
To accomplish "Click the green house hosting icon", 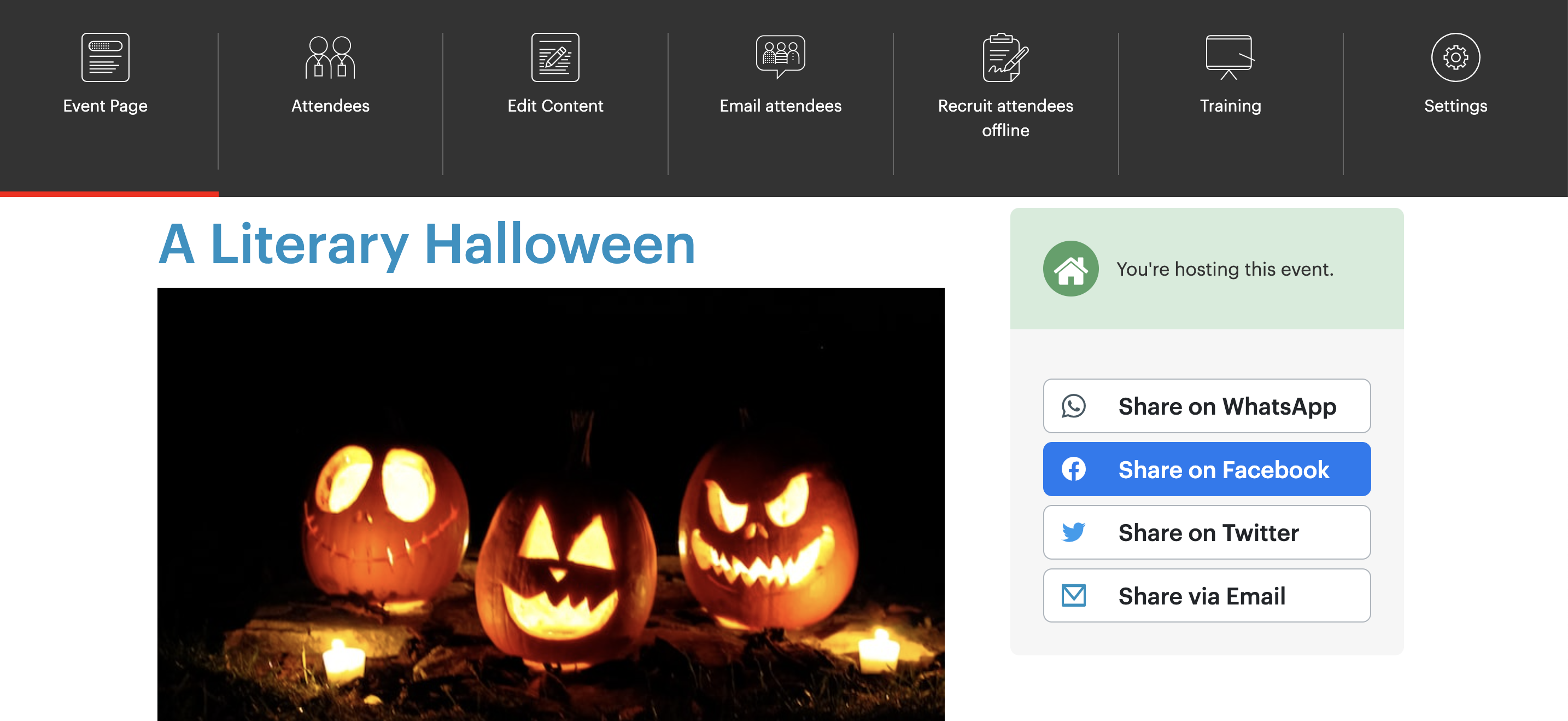I will pos(1070,269).
